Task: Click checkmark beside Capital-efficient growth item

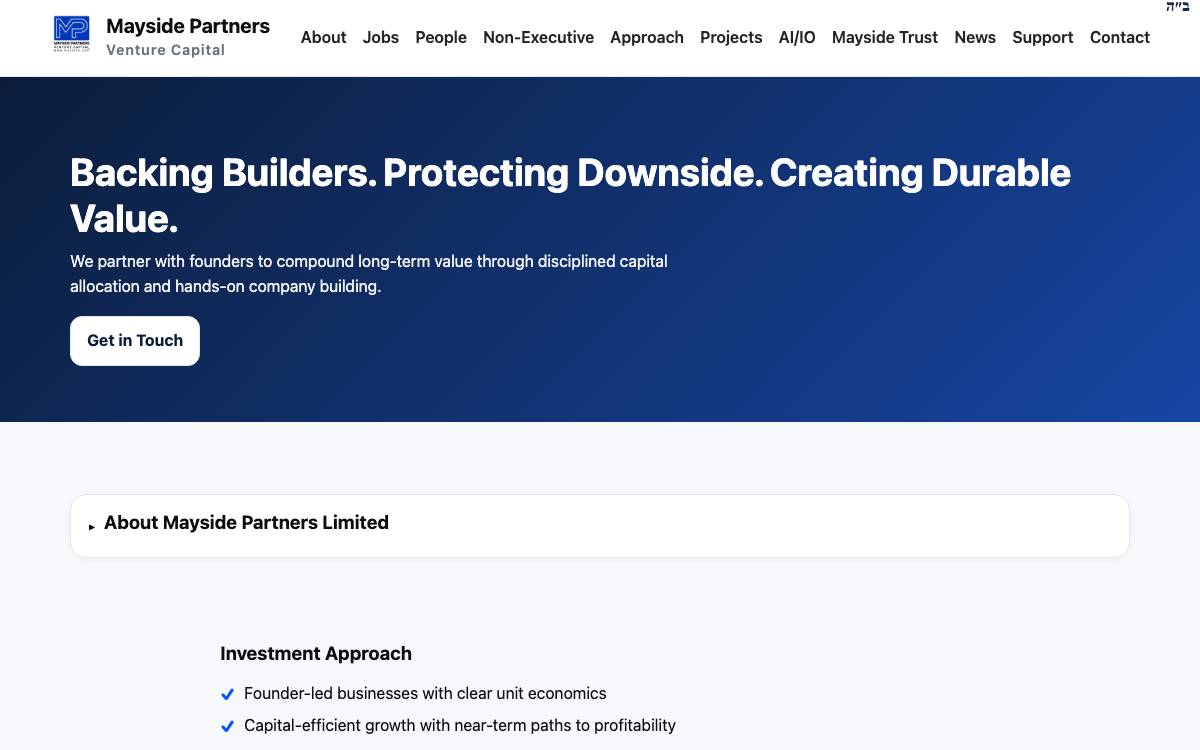Action: (227, 726)
